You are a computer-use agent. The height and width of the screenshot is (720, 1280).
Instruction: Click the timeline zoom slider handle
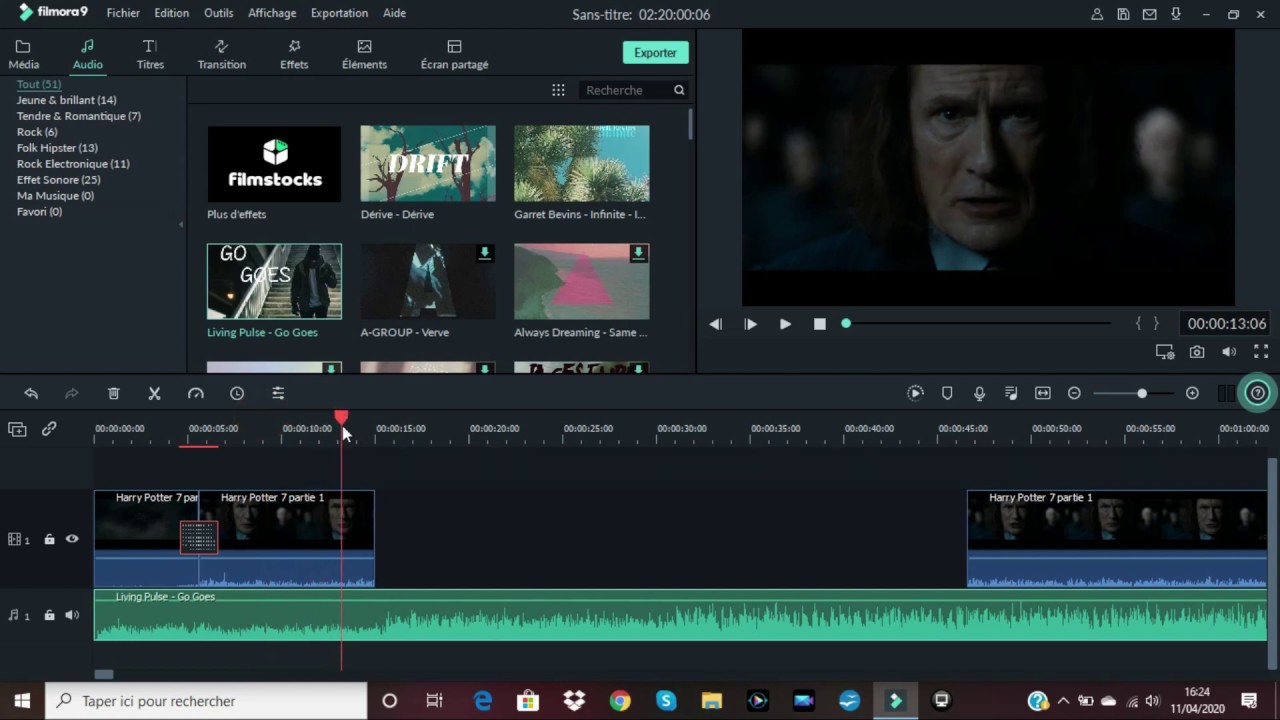point(1142,394)
